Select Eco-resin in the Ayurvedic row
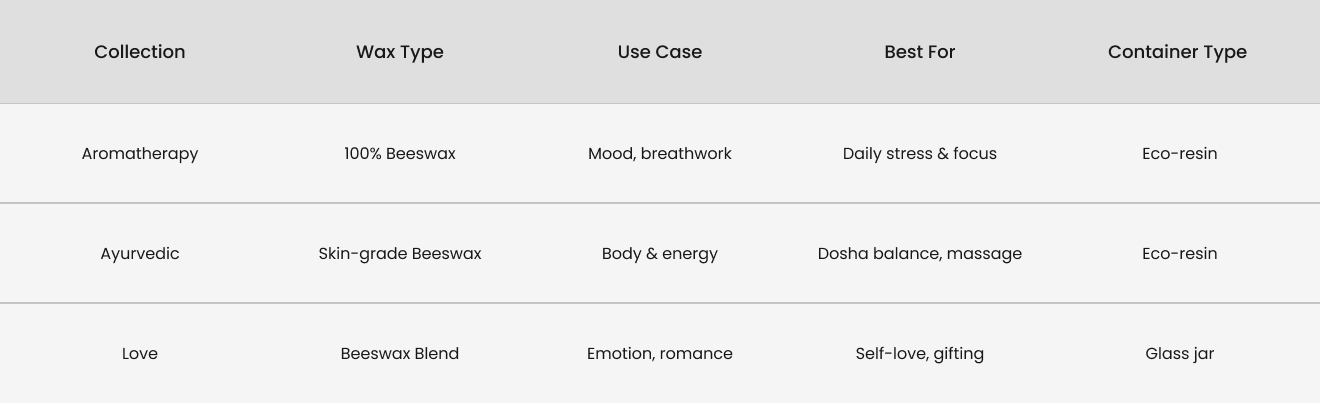The width and height of the screenshot is (1320, 403). click(x=1180, y=253)
